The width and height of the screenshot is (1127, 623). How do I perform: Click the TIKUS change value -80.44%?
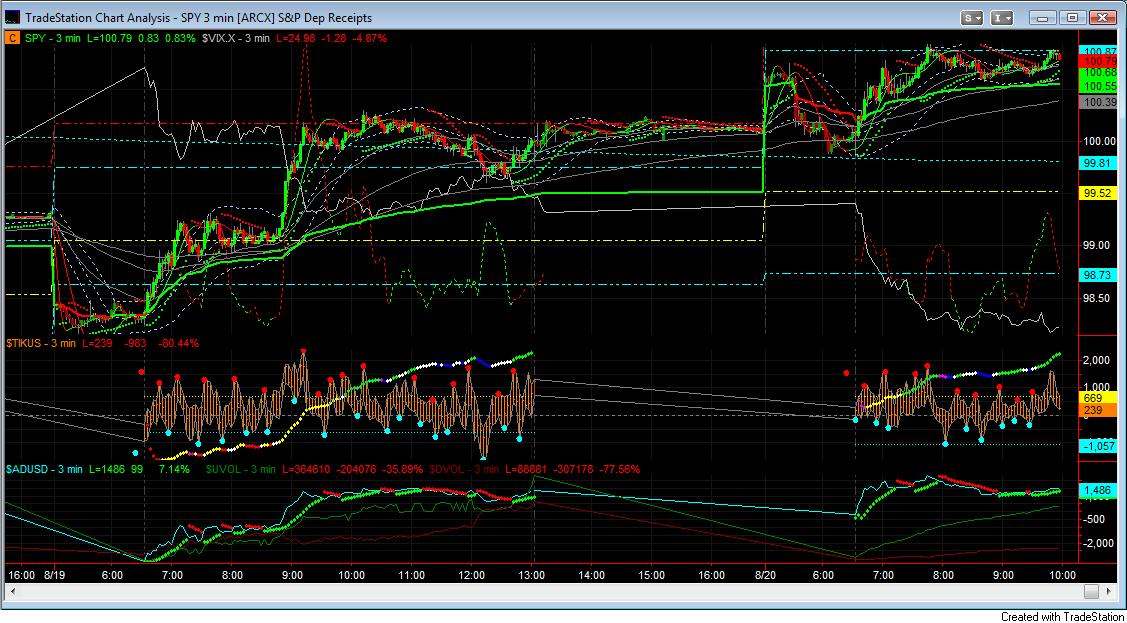tap(179, 343)
